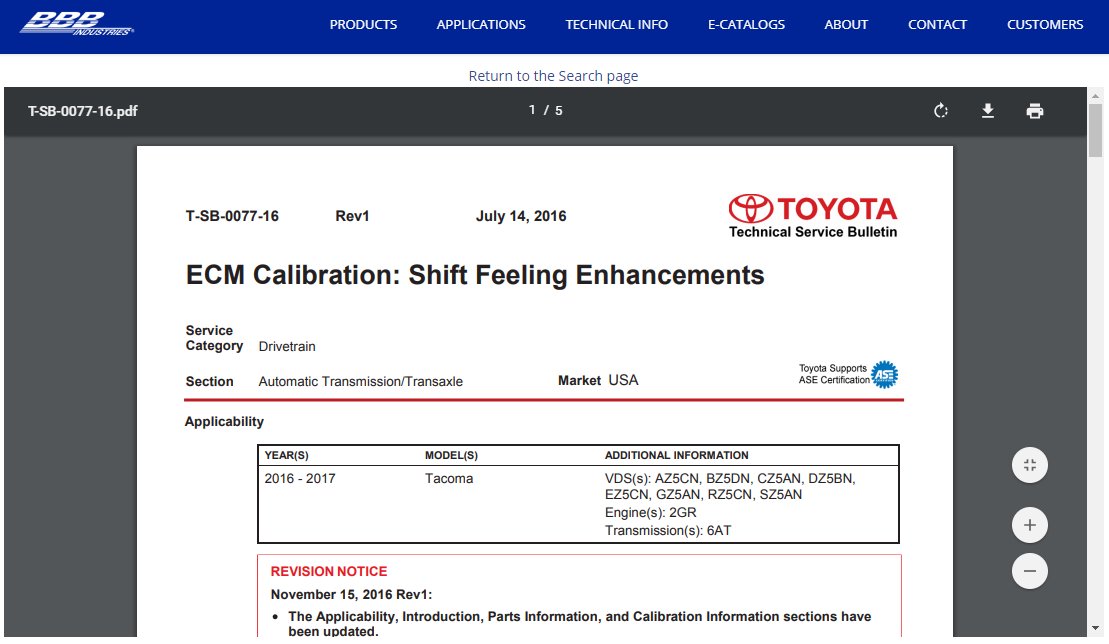
Task: Open the Customers menu
Action: coord(1045,25)
